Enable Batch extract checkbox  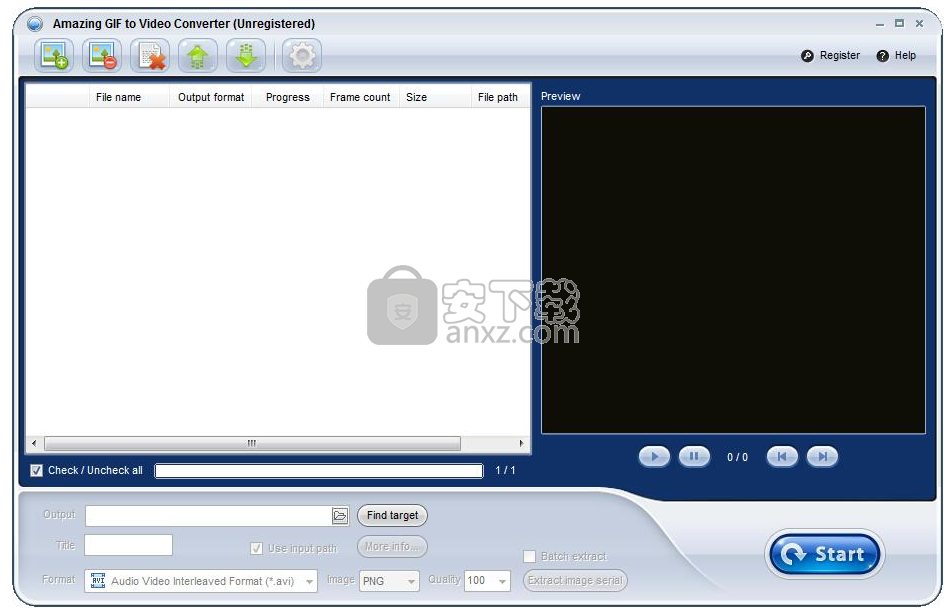529,556
